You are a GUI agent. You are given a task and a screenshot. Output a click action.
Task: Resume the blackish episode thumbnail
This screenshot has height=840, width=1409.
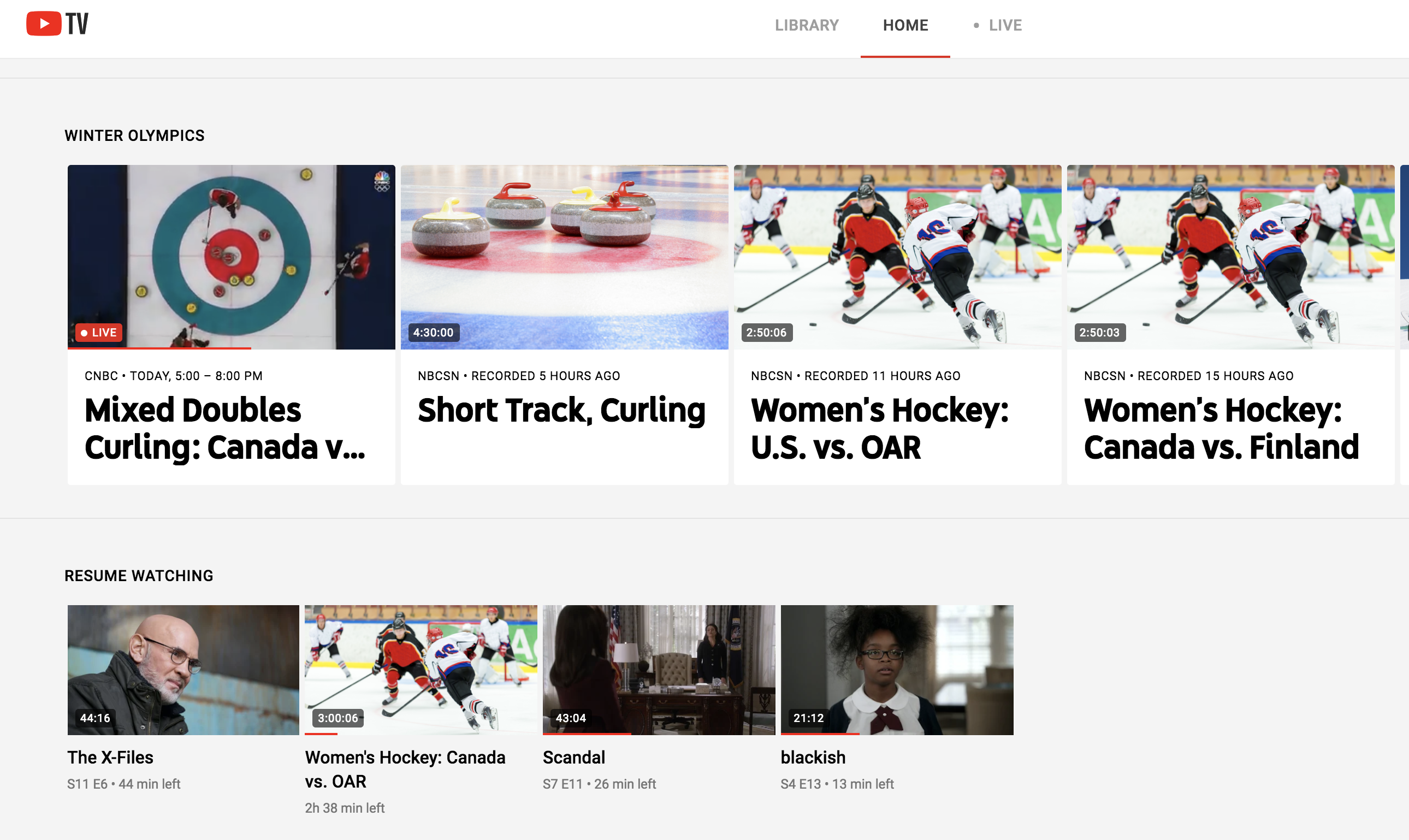[x=897, y=670]
